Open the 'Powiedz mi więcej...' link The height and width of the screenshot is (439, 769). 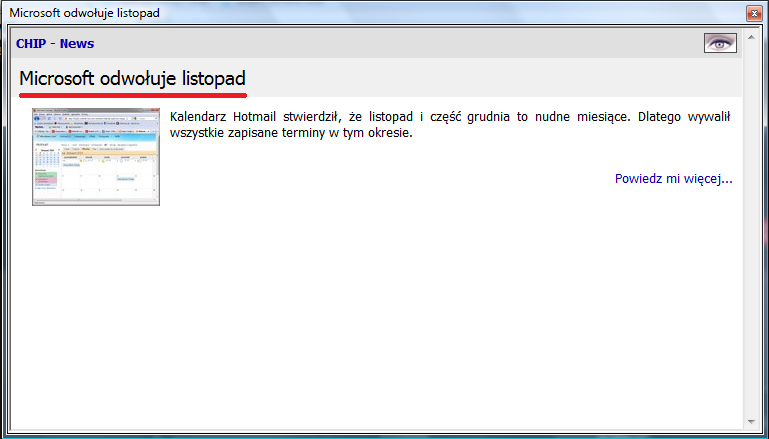click(673, 179)
